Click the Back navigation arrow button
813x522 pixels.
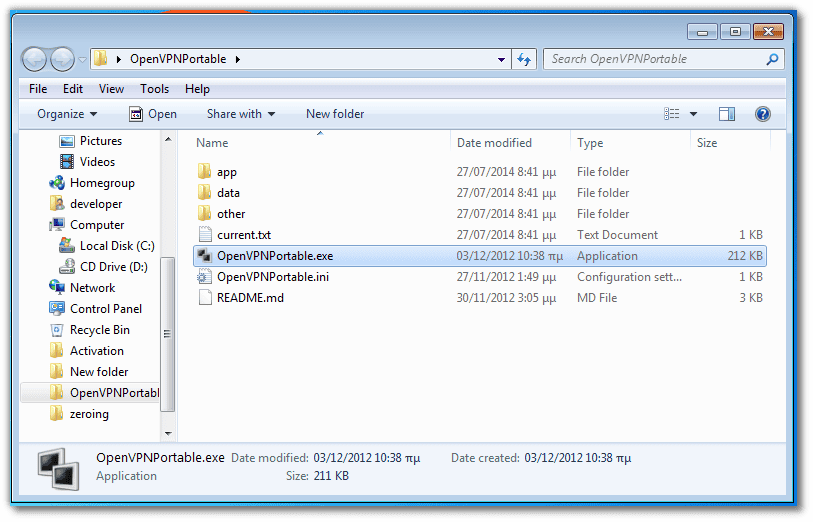tap(35, 60)
